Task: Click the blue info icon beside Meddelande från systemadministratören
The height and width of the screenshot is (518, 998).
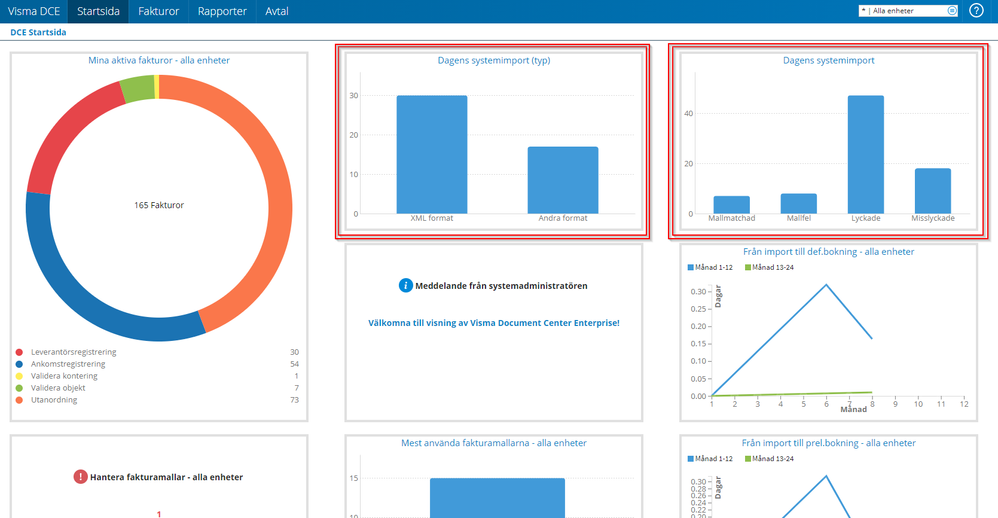Action: [x=405, y=286]
